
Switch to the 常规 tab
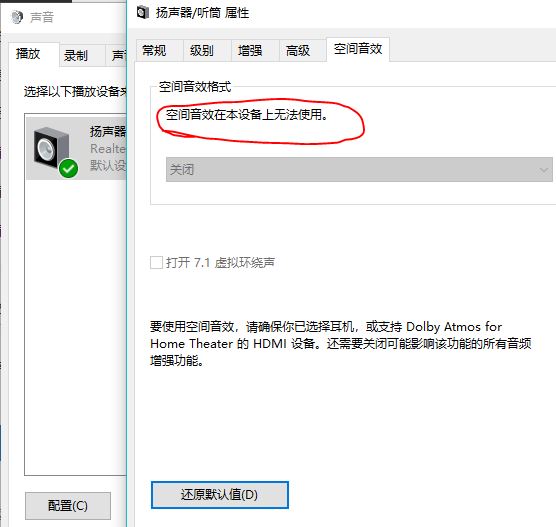[154, 51]
